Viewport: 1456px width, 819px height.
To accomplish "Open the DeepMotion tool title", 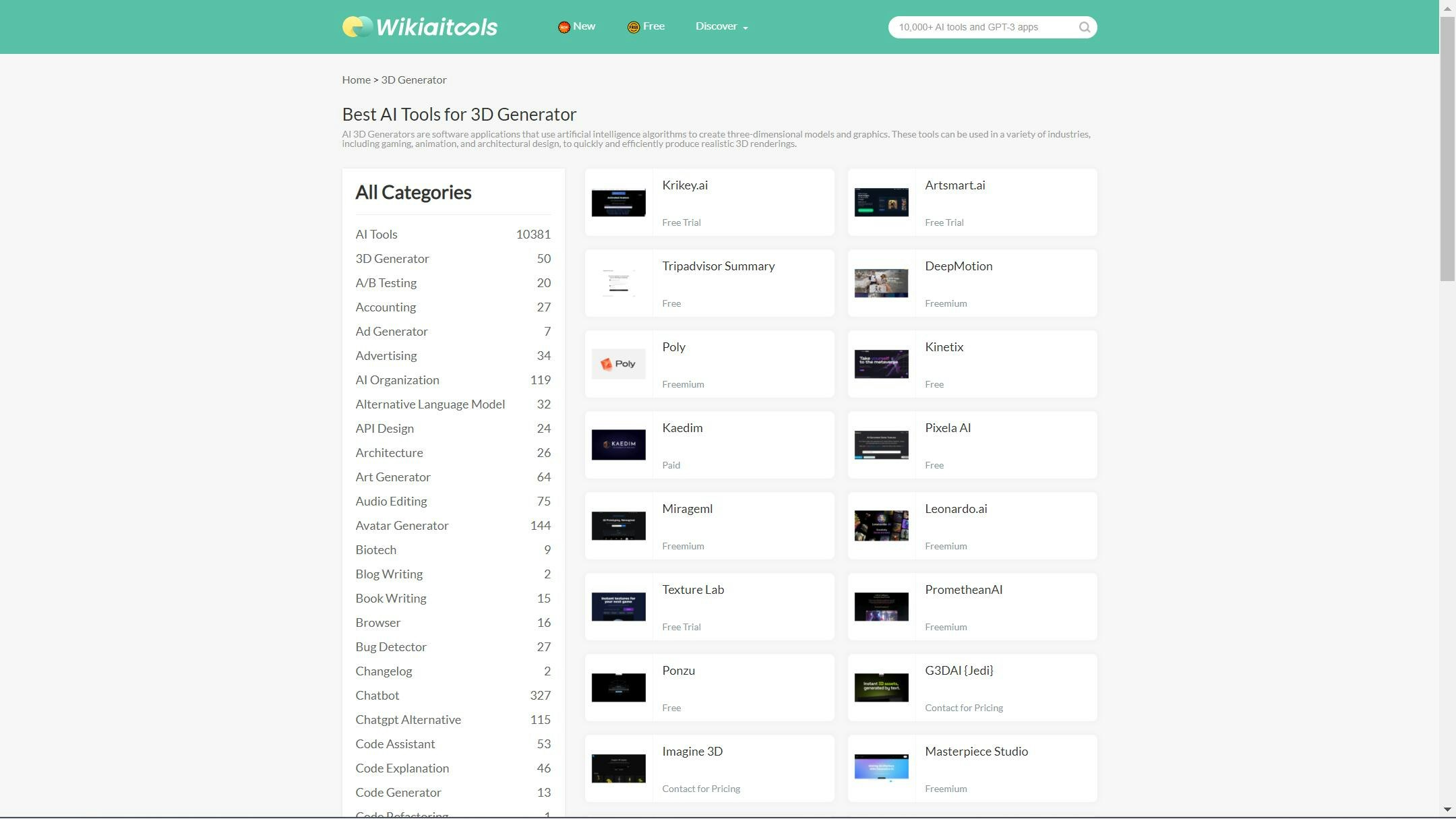I will [959, 266].
